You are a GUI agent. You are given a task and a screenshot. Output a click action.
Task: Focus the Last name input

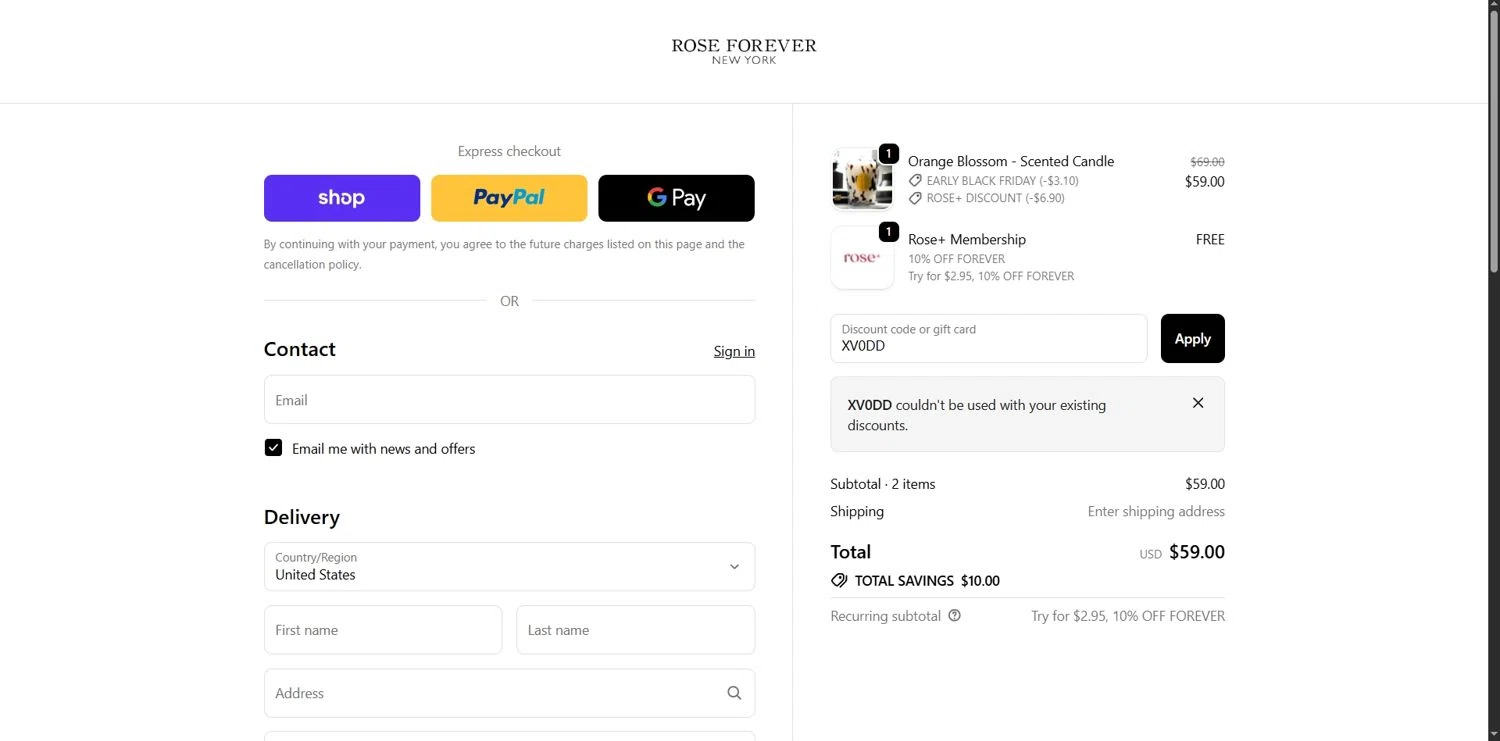pos(635,630)
